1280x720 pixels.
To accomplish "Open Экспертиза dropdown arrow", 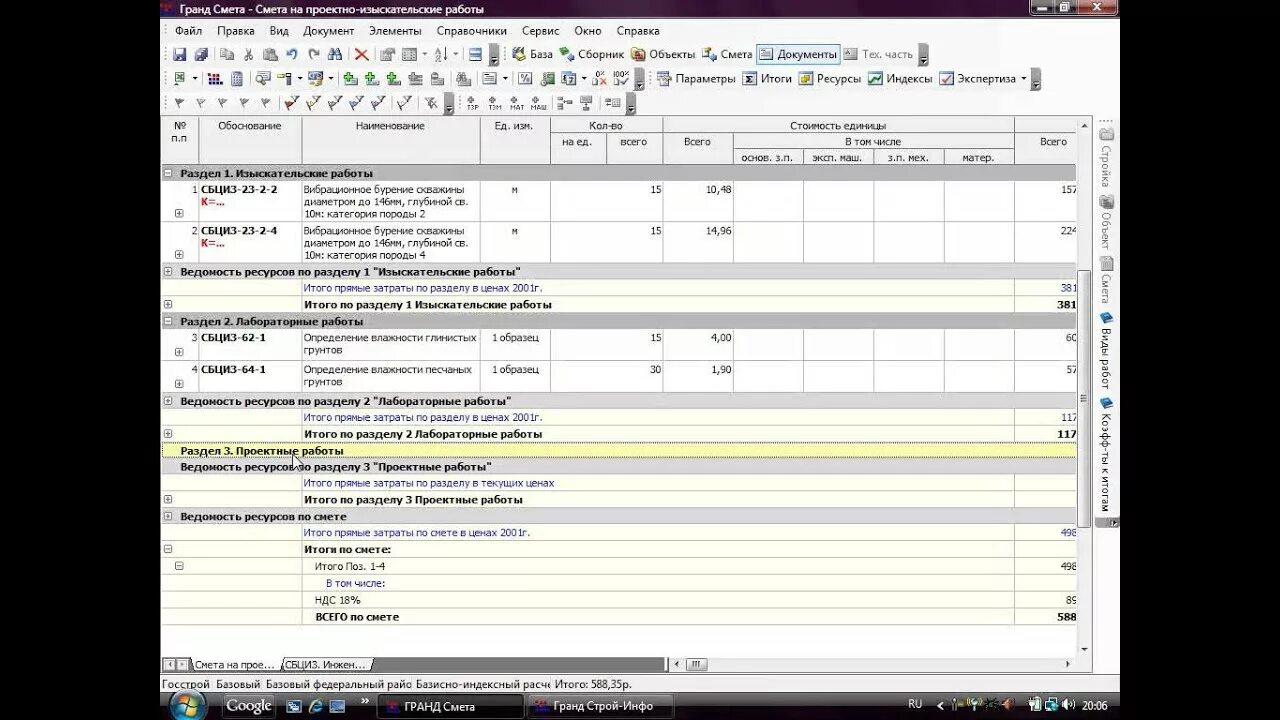I will [1024, 78].
